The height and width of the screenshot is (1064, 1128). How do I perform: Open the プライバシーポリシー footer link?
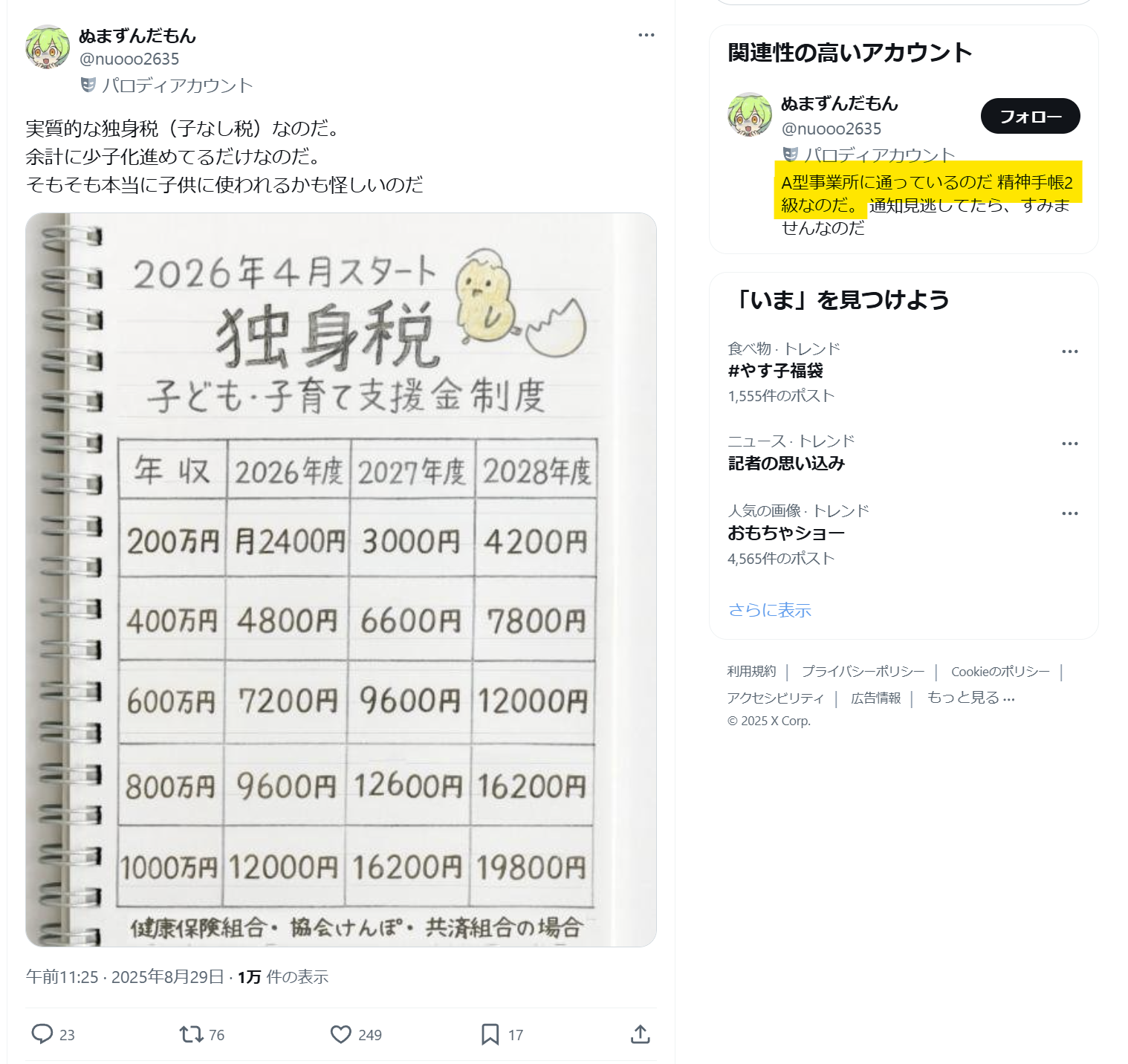(863, 672)
